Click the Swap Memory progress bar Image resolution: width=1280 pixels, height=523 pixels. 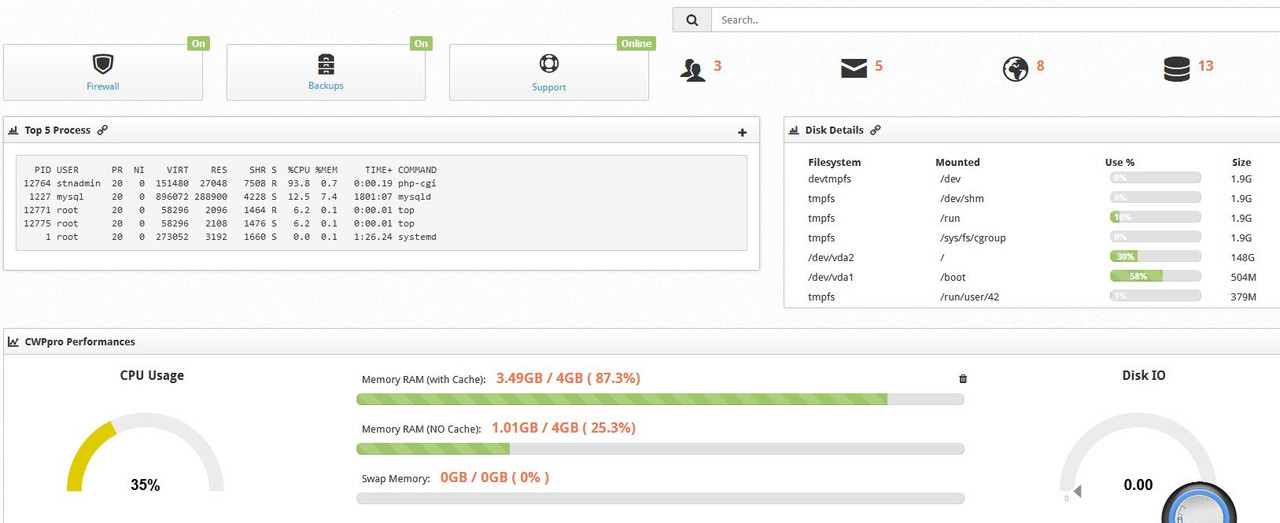click(660, 498)
